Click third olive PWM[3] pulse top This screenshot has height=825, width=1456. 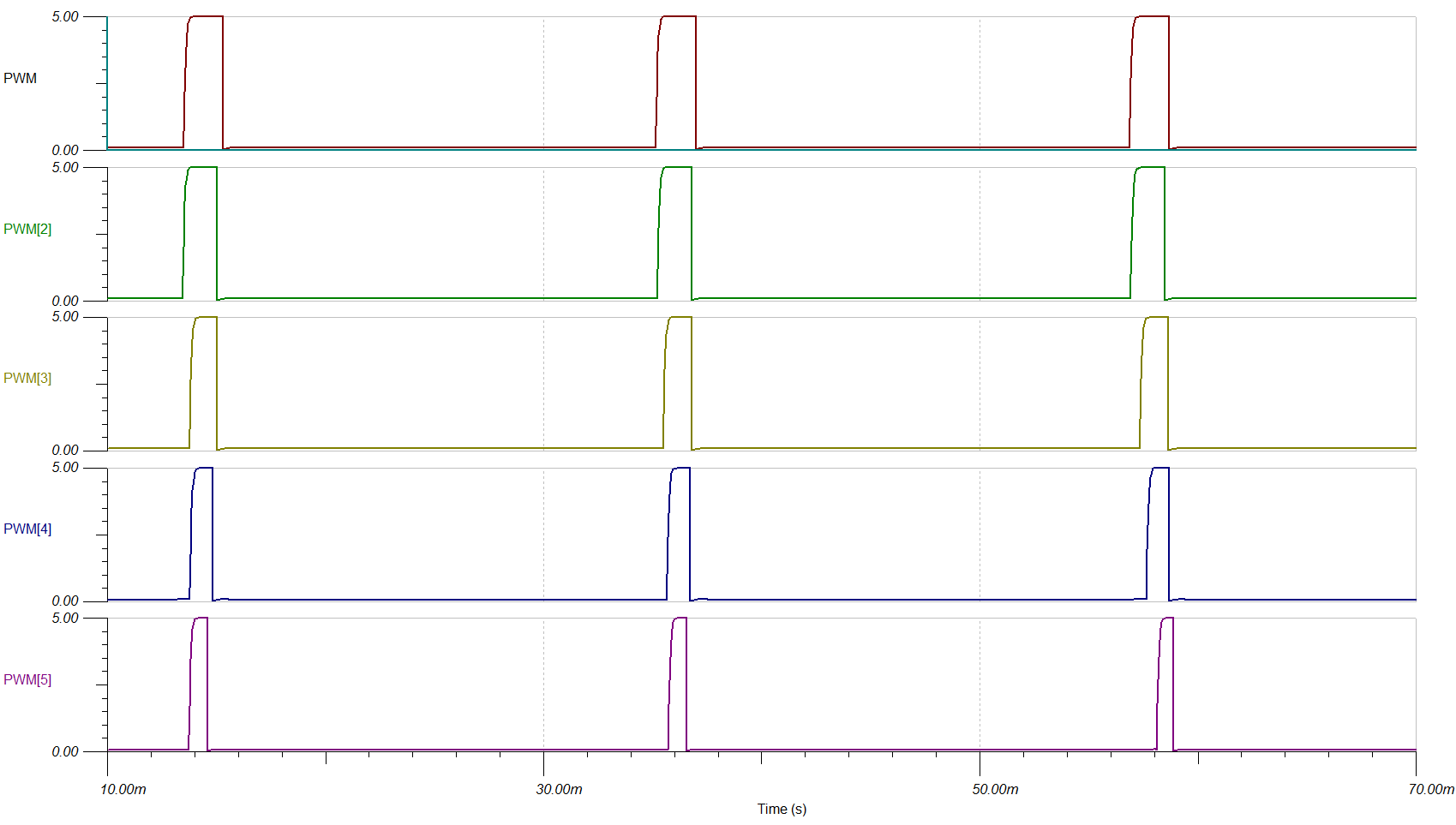[1156, 317]
